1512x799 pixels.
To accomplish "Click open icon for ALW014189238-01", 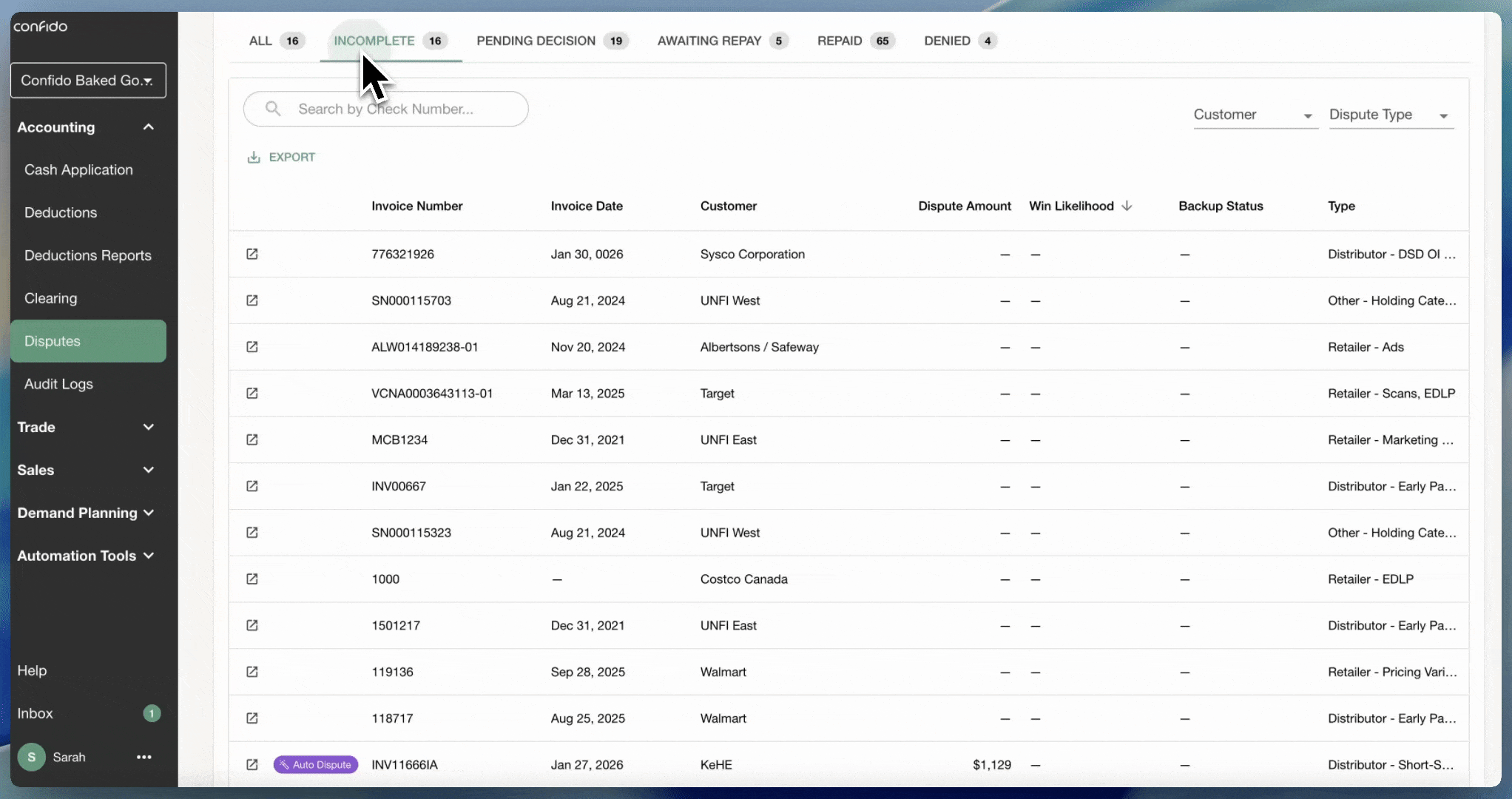I will pyautogui.click(x=252, y=347).
